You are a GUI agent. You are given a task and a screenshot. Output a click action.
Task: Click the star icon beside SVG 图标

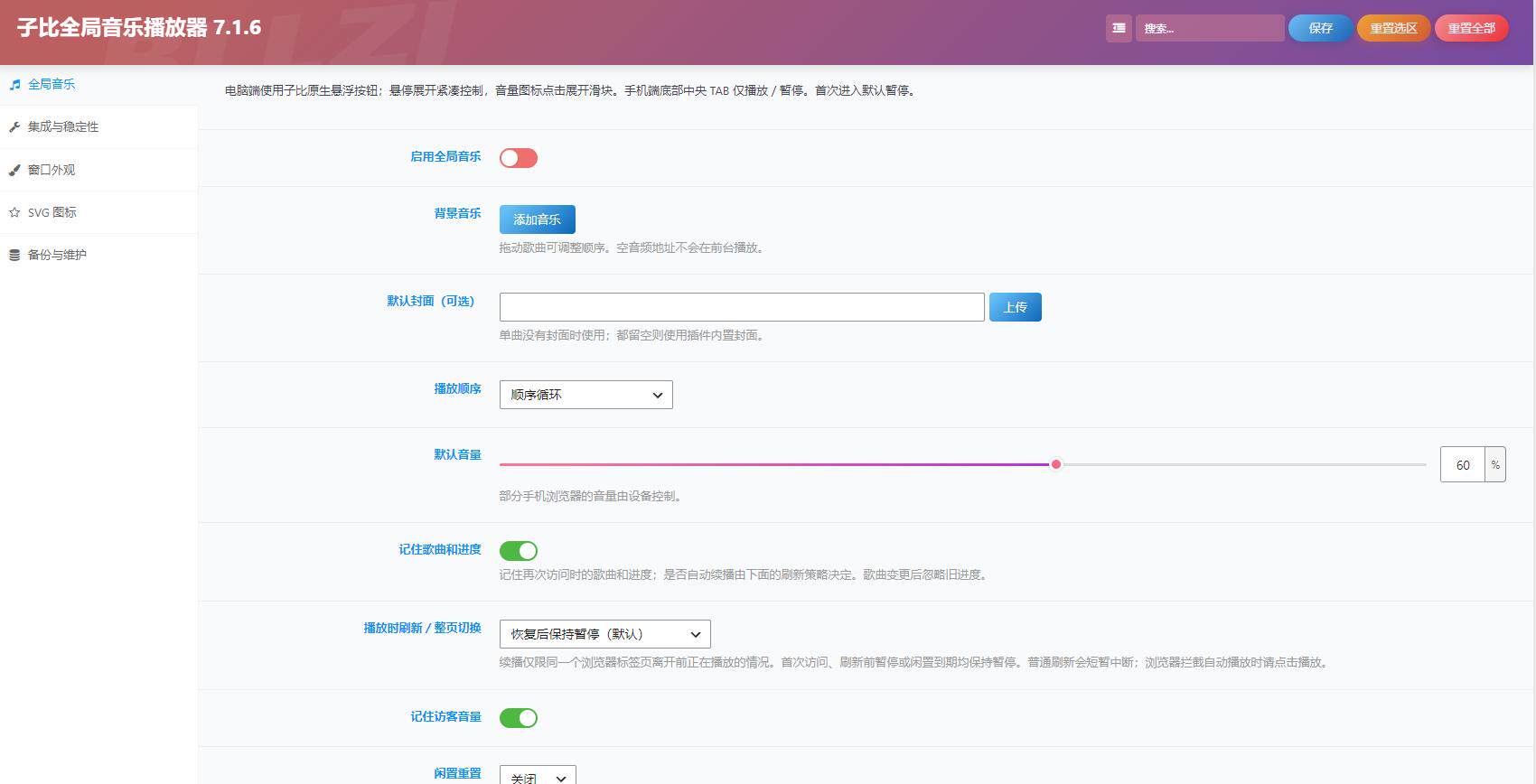[14, 212]
